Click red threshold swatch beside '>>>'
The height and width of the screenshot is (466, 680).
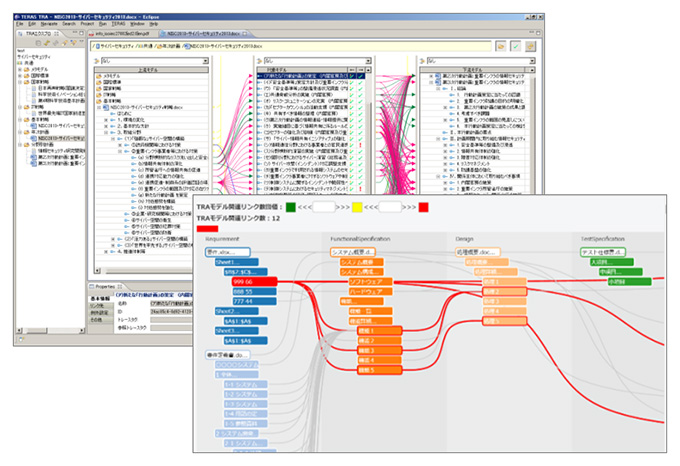pos(423,207)
